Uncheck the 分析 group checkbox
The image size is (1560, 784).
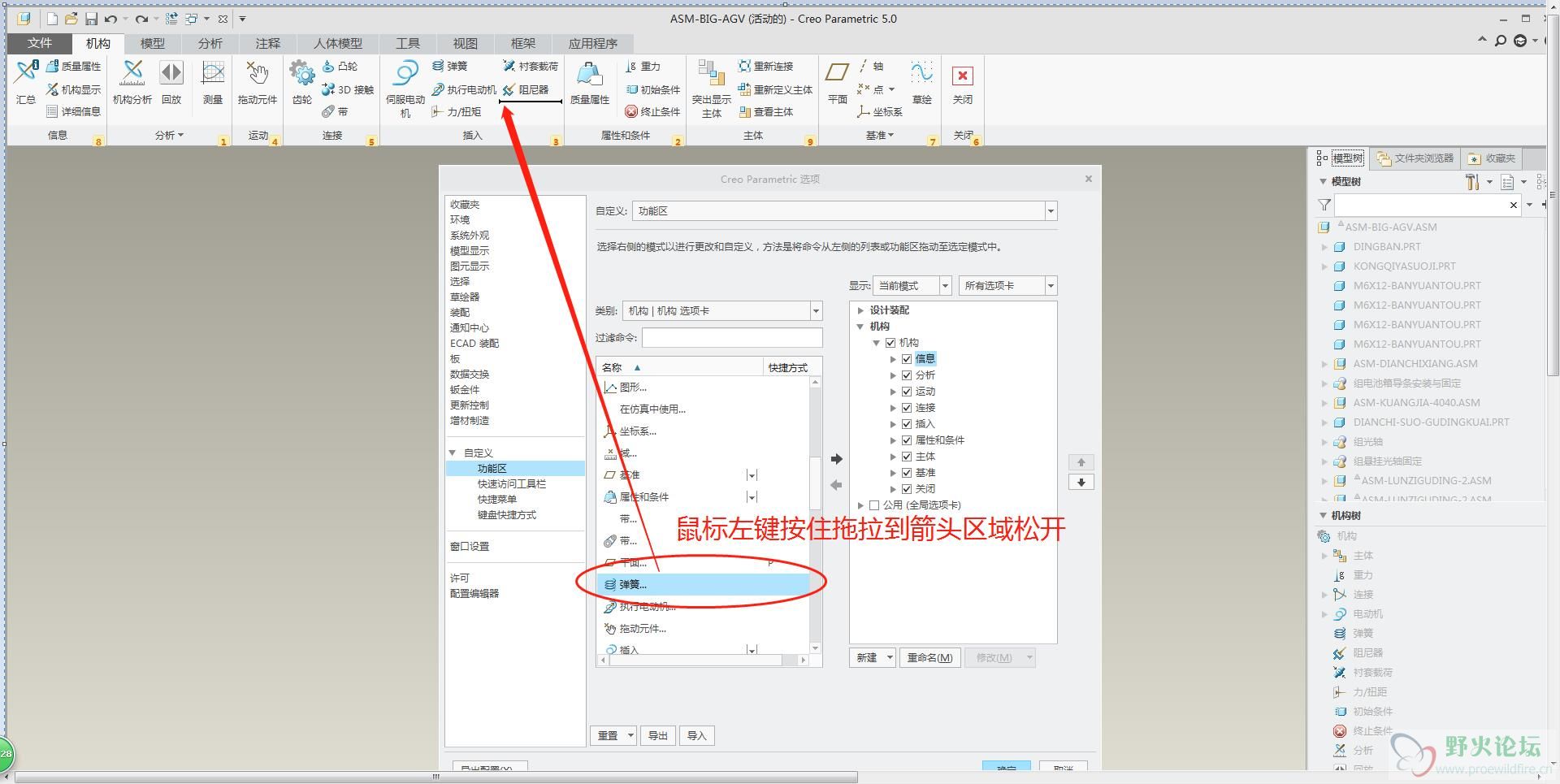(x=907, y=375)
